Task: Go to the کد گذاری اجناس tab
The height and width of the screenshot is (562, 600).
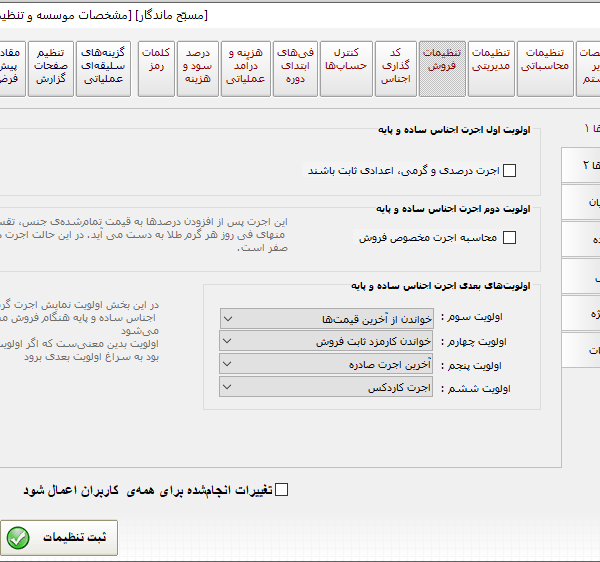Action: tap(395, 68)
